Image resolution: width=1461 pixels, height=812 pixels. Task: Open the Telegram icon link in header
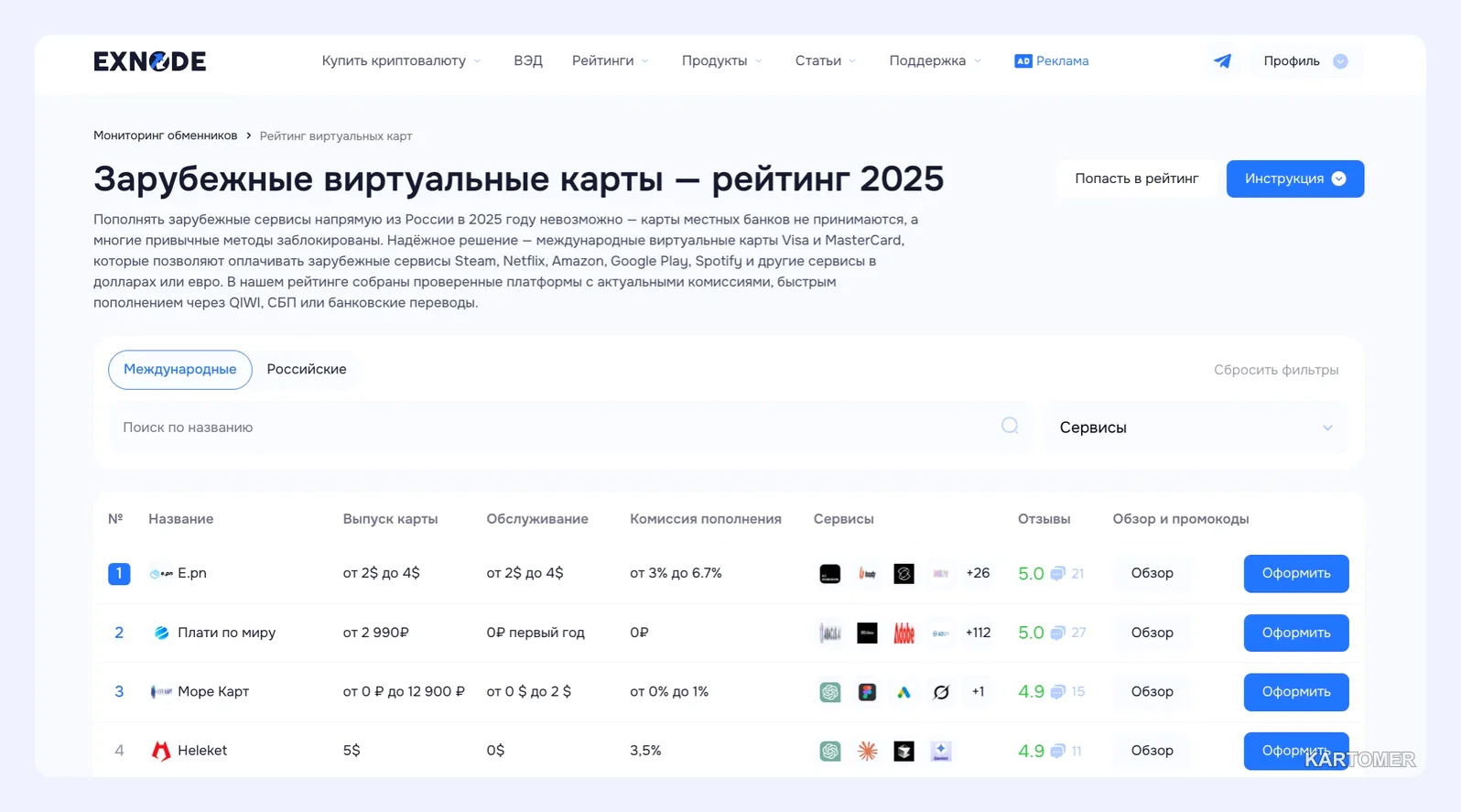(1222, 61)
